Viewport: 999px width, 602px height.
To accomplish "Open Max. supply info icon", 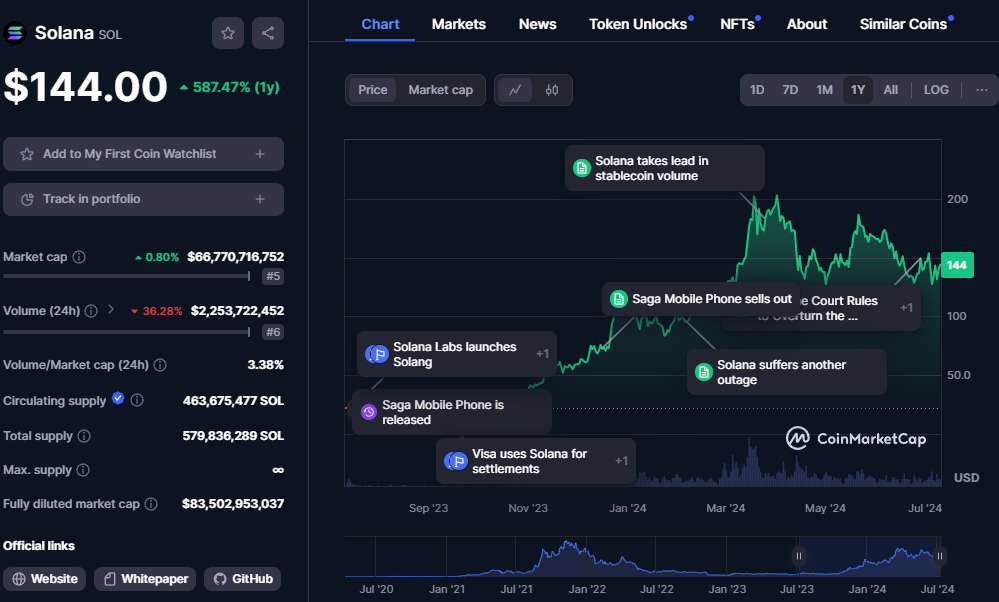I will [83, 470].
